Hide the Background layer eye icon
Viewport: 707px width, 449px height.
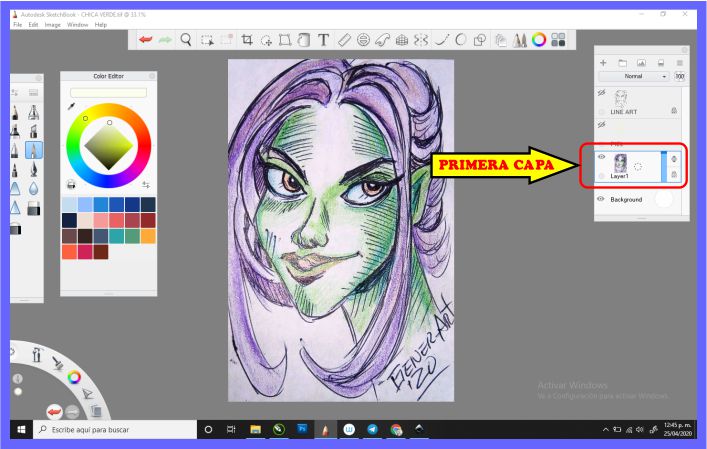click(x=601, y=199)
